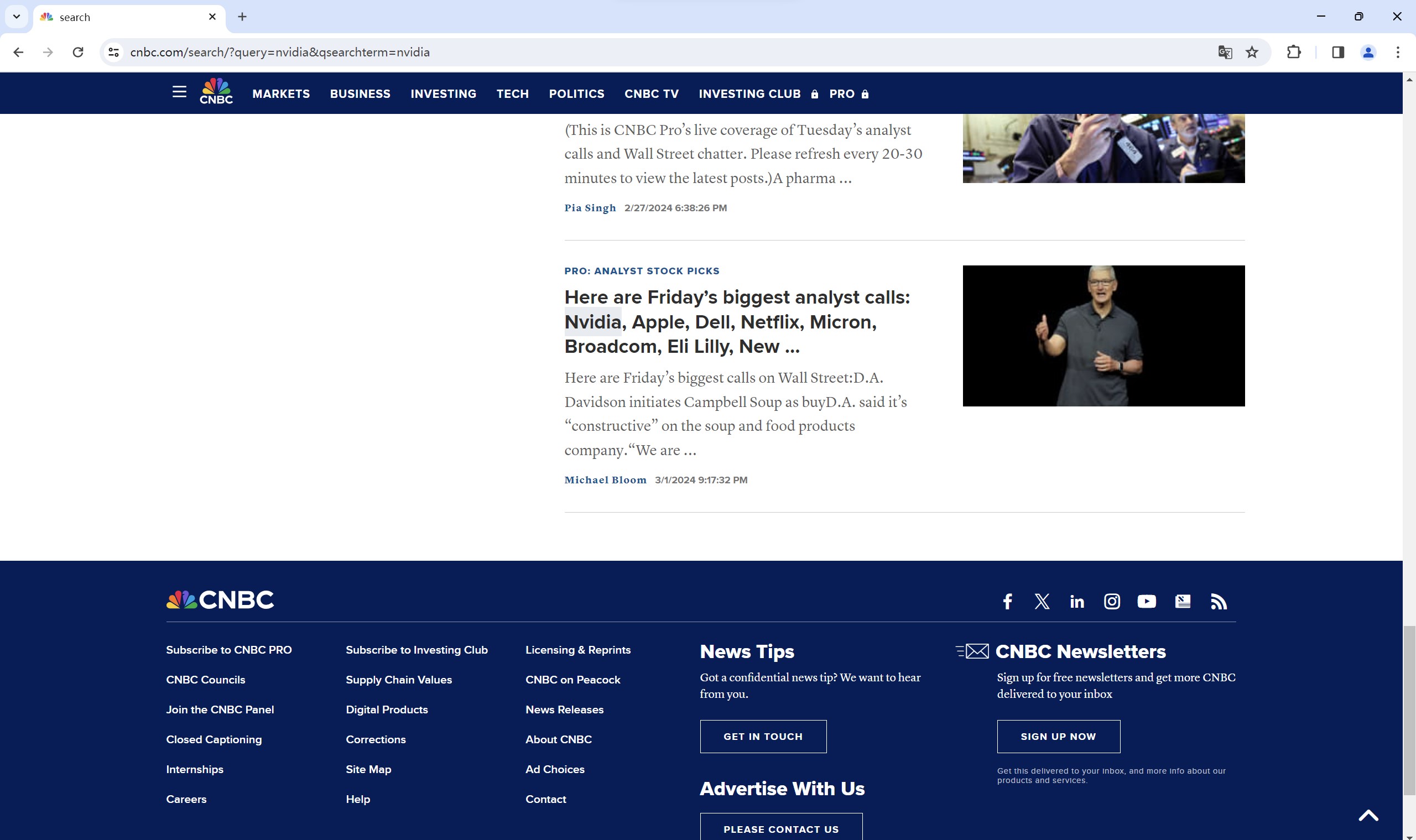The height and width of the screenshot is (840, 1416).
Task: Toggle the browser side panel
Action: (x=1338, y=52)
